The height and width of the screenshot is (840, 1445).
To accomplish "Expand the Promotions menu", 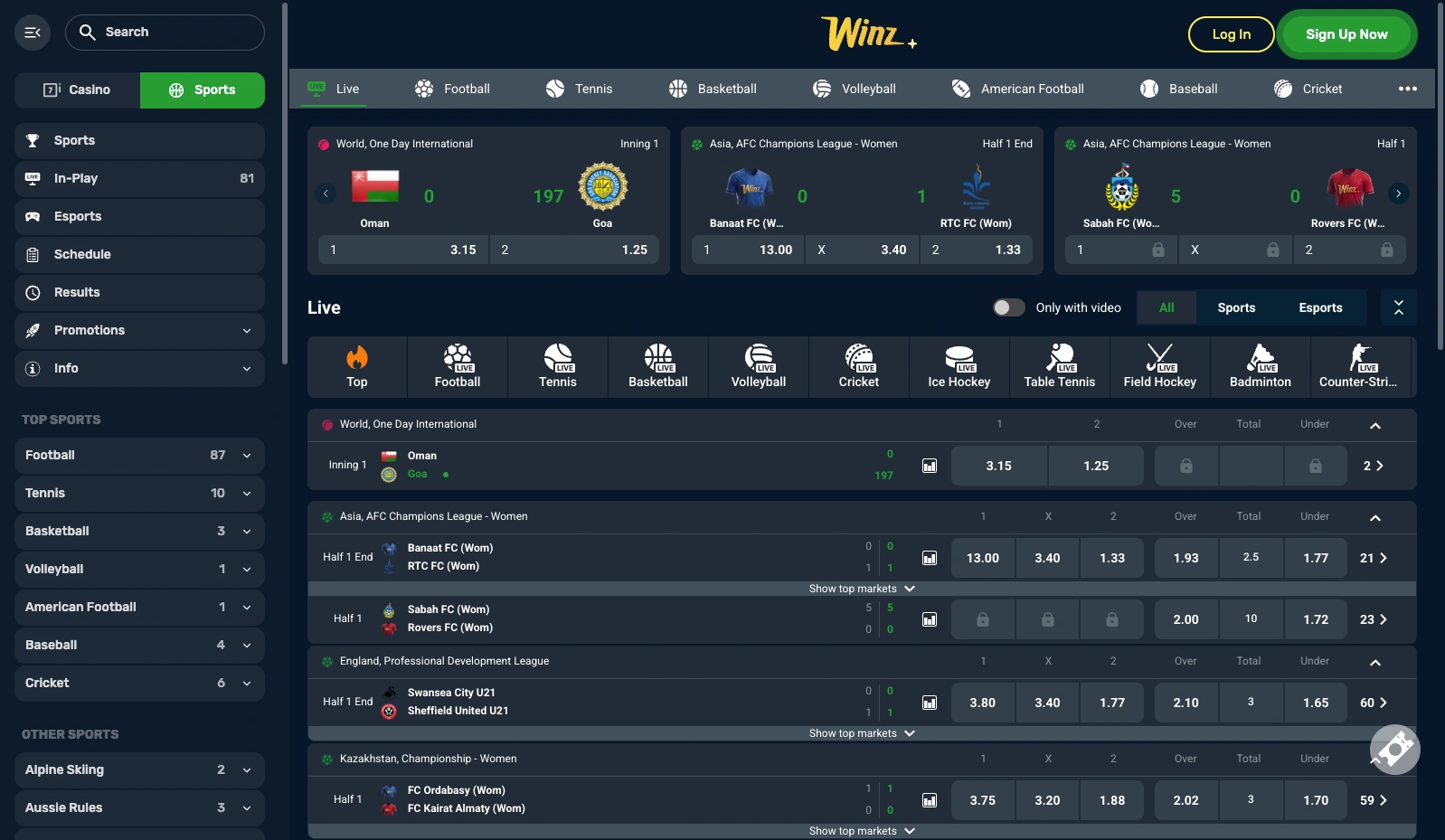I will pos(139,330).
